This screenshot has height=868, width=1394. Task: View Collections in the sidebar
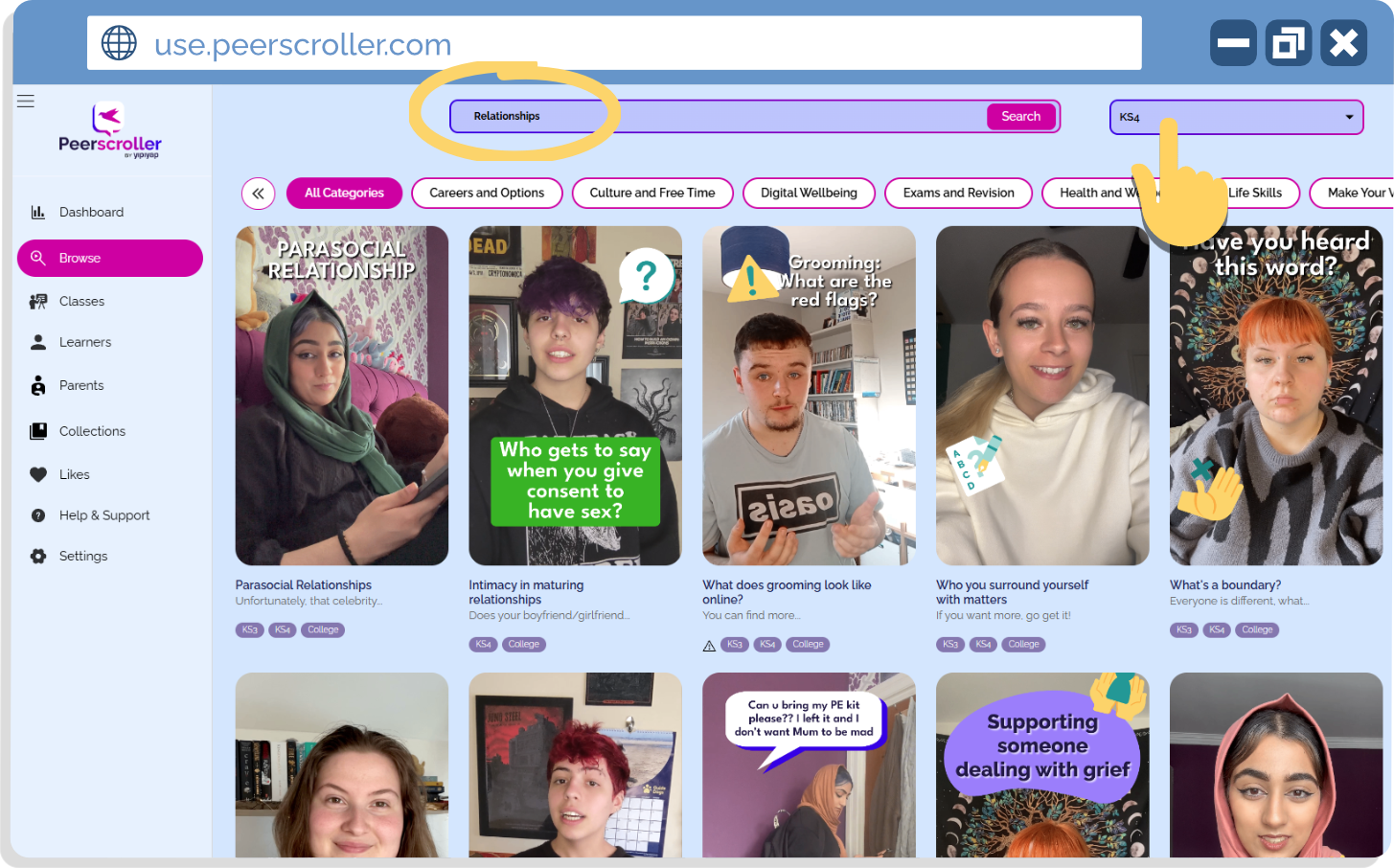click(x=92, y=431)
